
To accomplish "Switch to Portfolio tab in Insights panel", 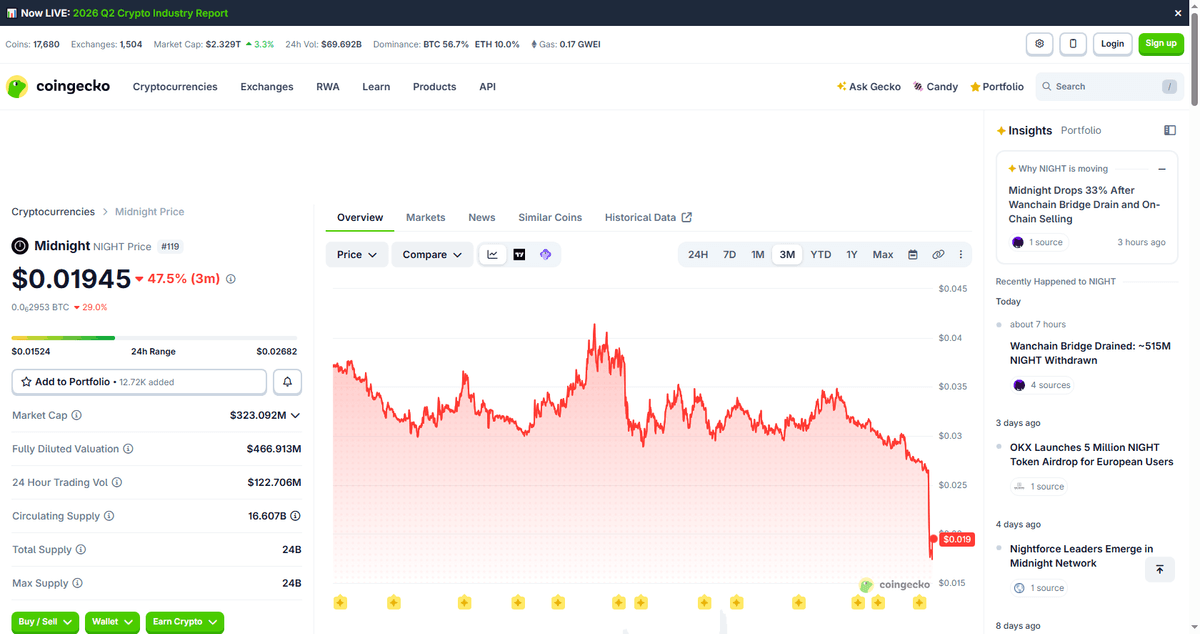I will (x=1081, y=131).
